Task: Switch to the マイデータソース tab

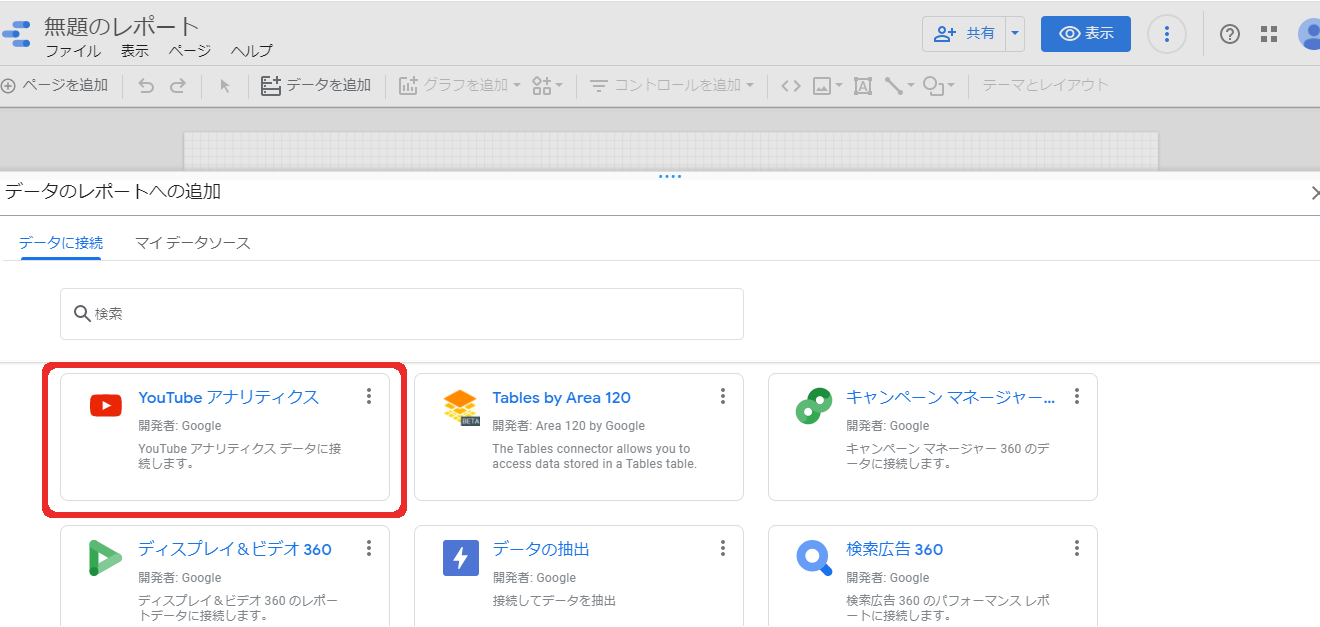Action: 193,243
